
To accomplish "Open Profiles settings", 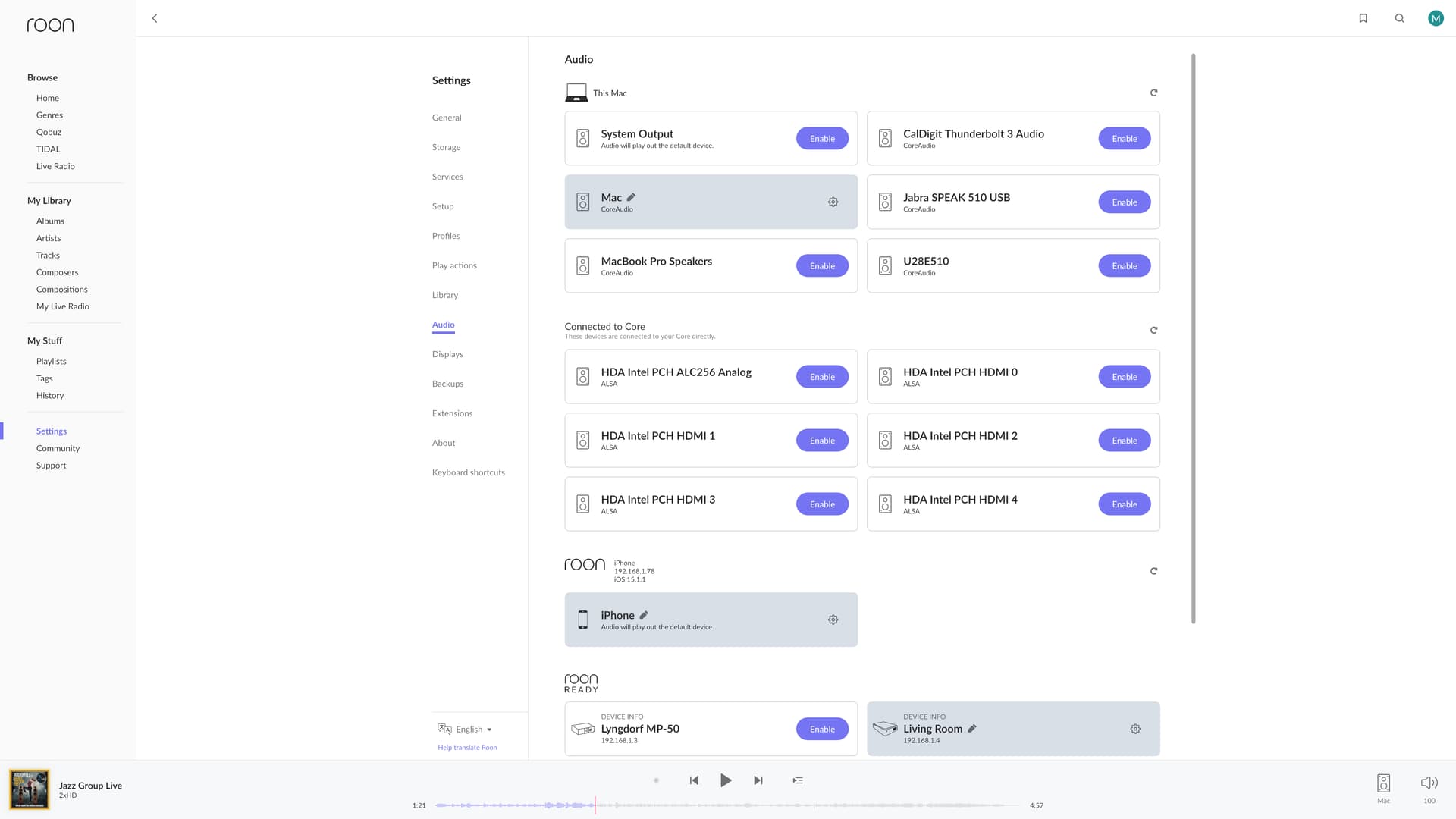I will (446, 236).
